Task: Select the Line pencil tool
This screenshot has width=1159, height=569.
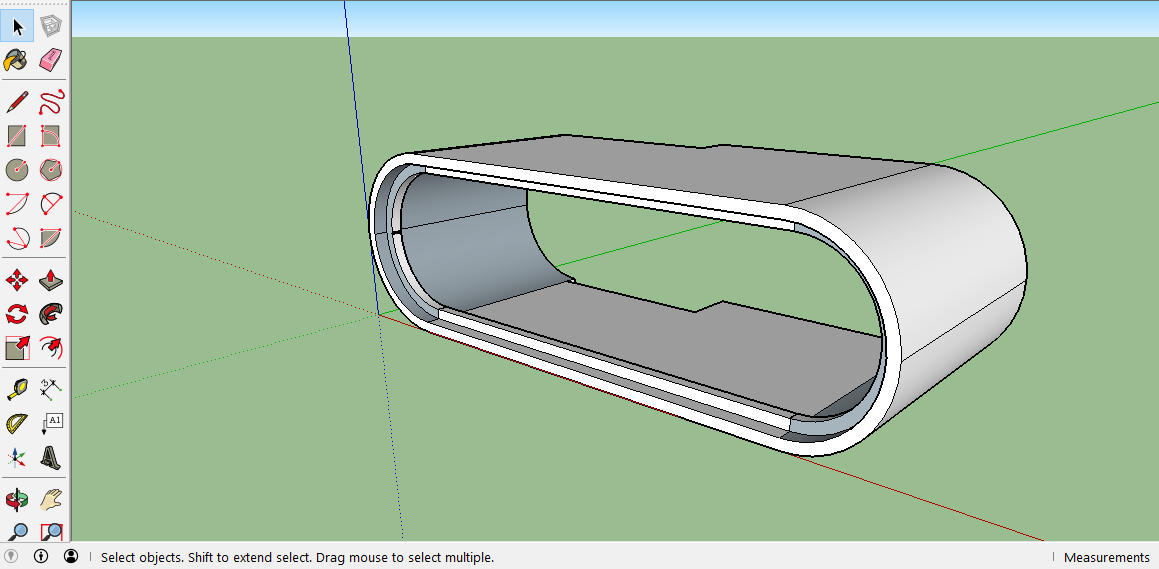Action: tap(17, 101)
